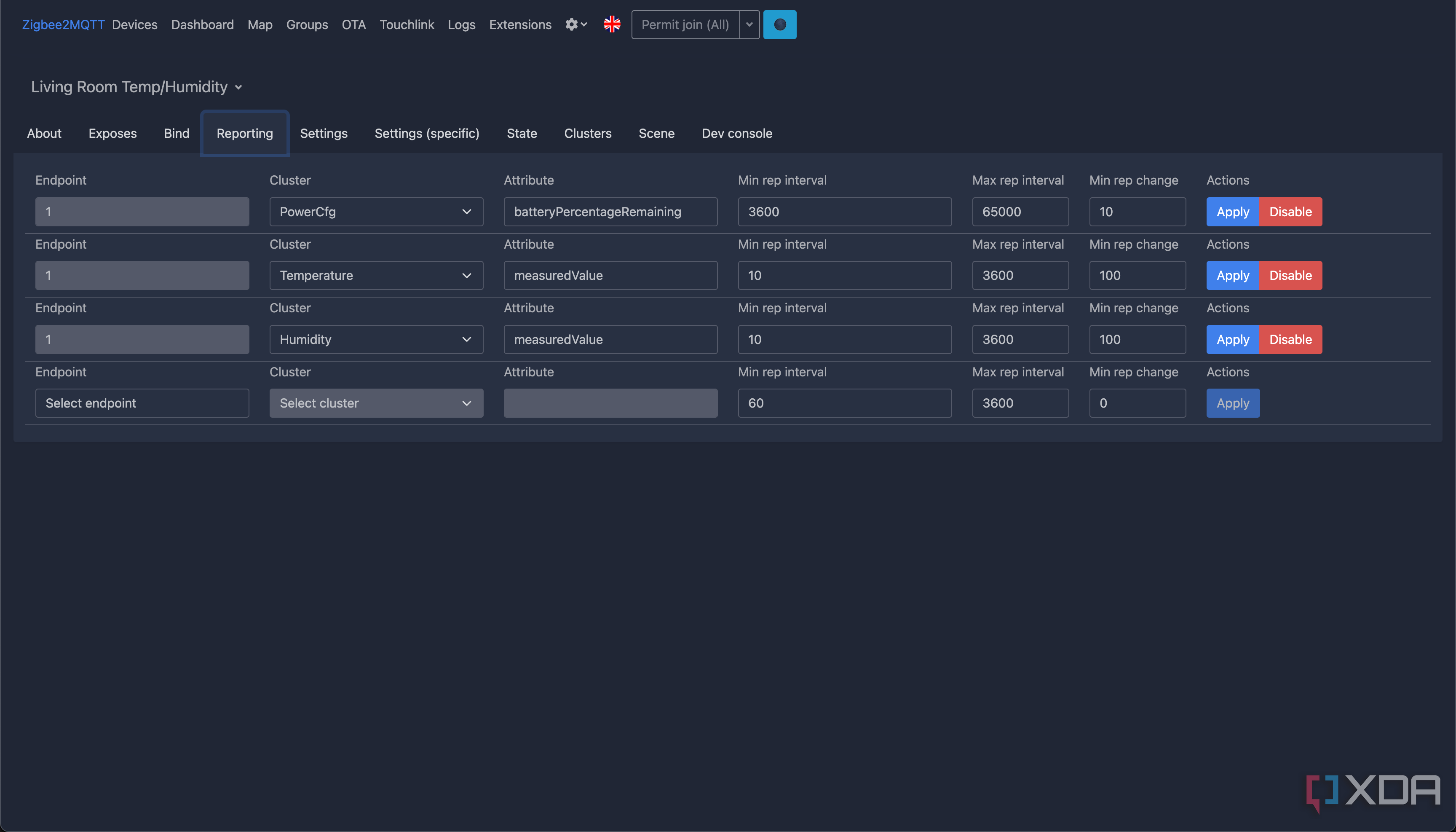This screenshot has height=832, width=1456.
Task: Apply the PowerCfg reporting settings
Action: click(1233, 212)
